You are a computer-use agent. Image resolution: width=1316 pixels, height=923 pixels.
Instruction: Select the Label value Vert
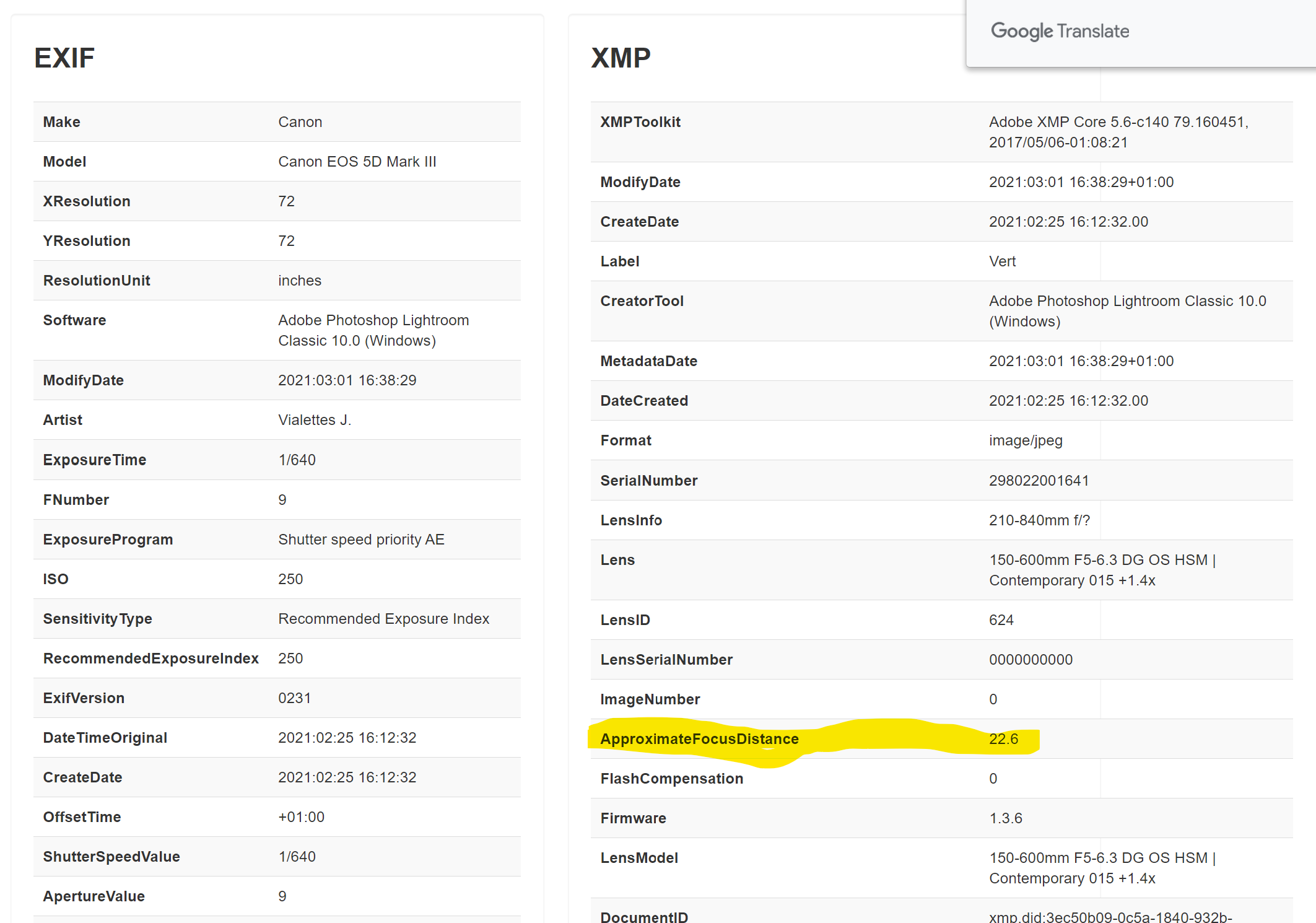[x=1002, y=261]
